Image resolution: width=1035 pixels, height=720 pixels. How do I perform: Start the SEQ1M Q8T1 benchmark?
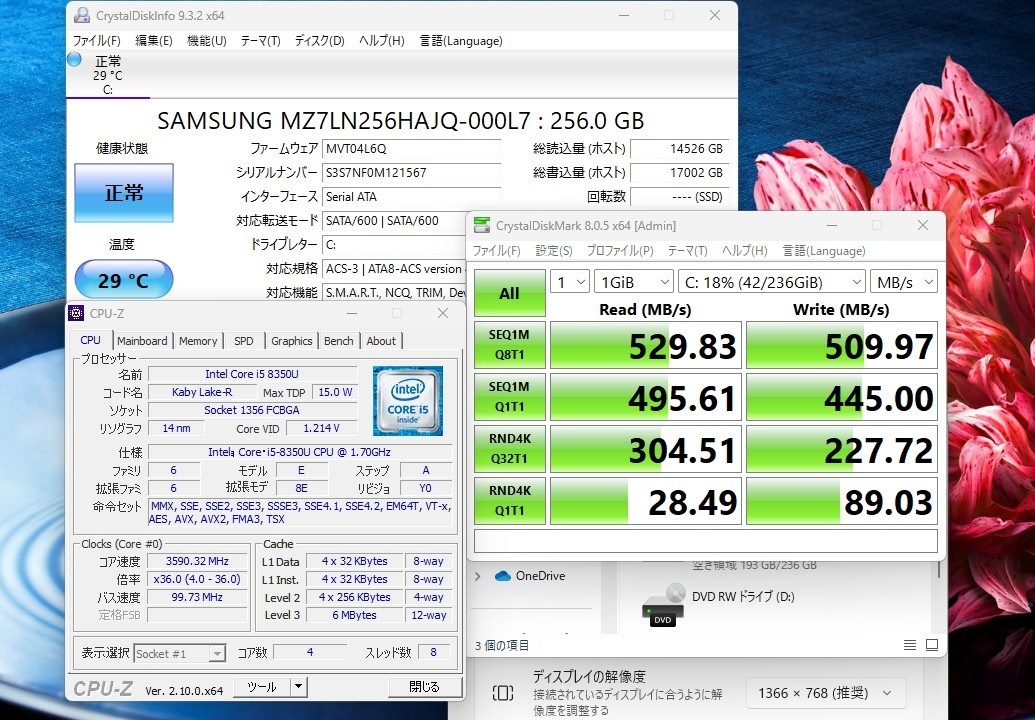click(x=510, y=344)
